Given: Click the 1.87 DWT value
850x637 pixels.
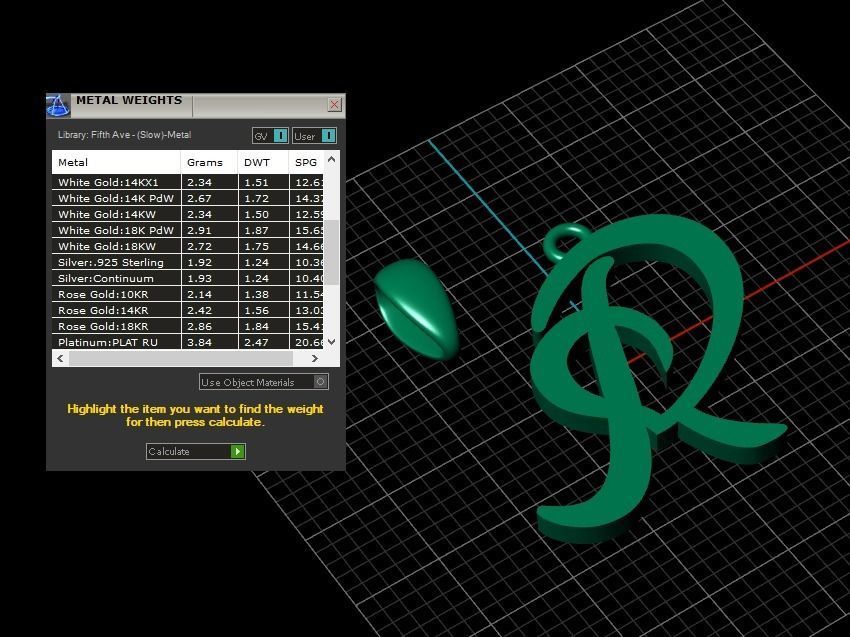Looking at the screenshot, I should [x=256, y=230].
